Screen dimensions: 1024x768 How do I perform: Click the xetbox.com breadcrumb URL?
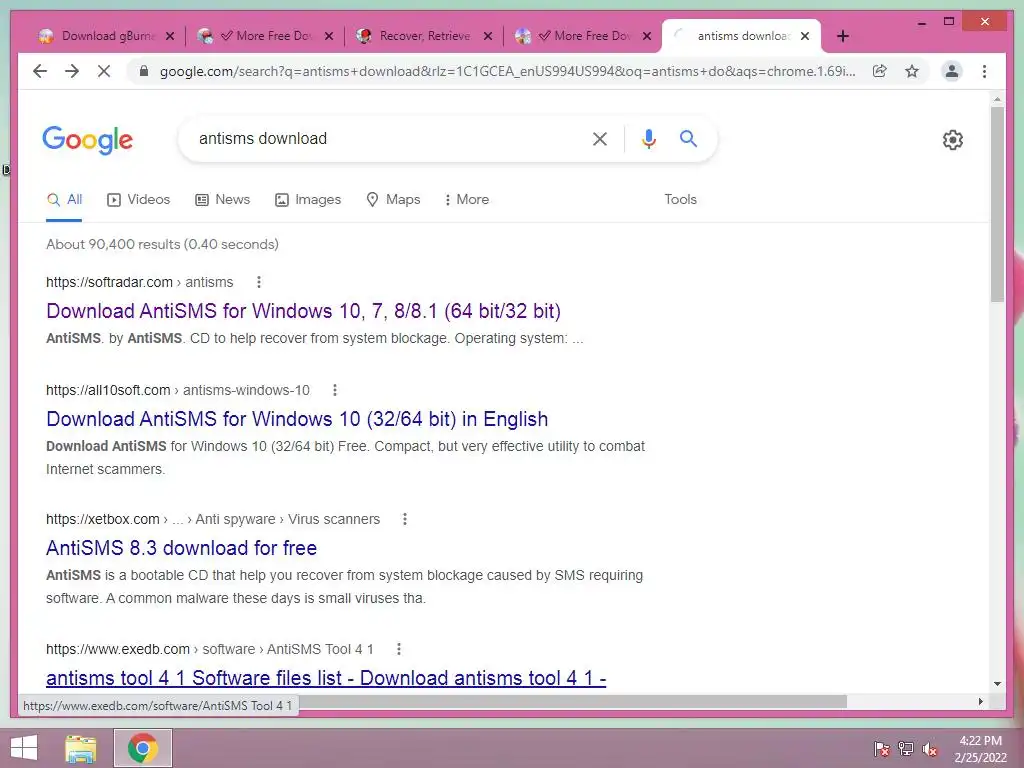tap(213, 519)
